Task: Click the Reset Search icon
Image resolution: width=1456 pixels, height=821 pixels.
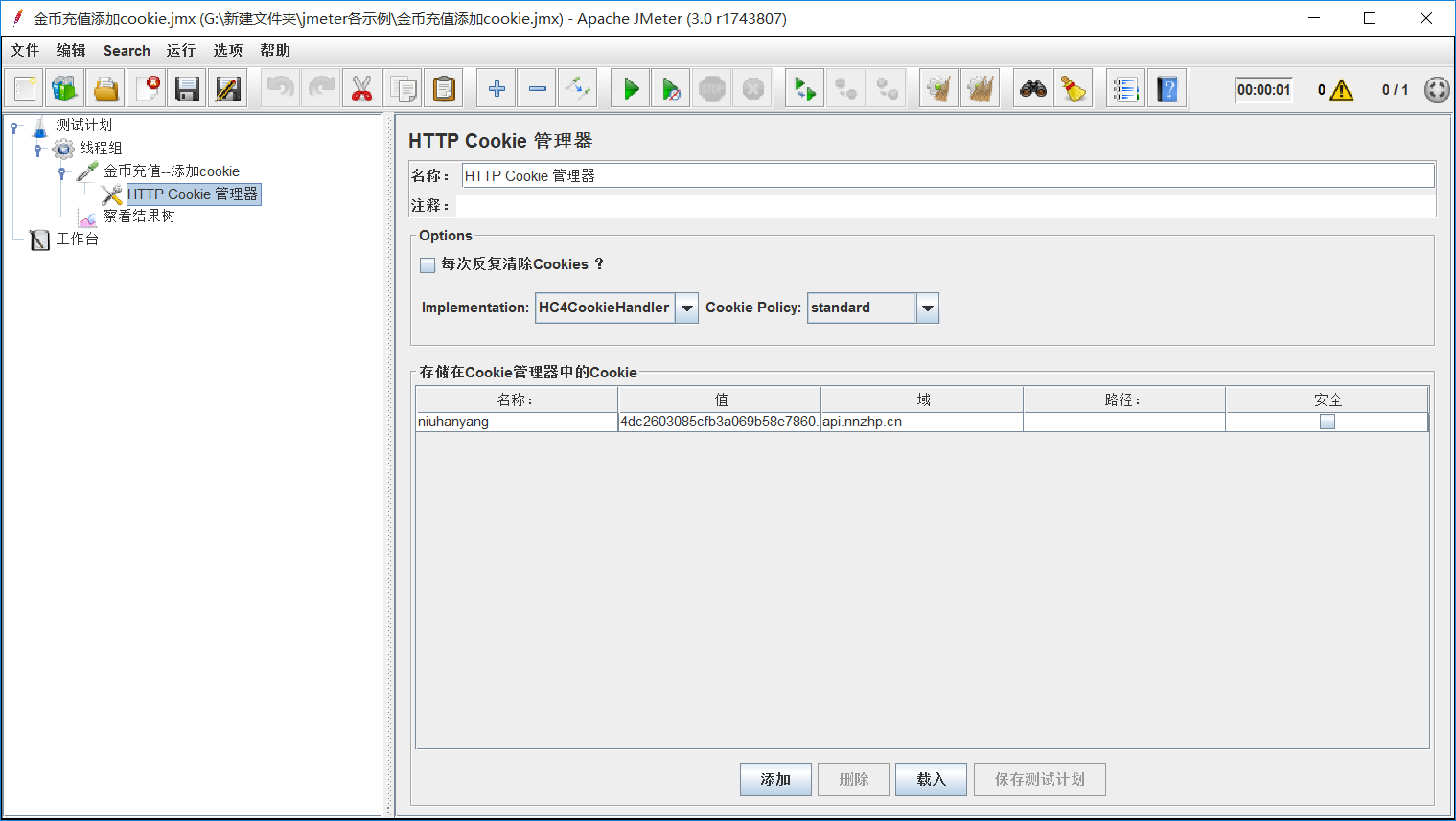Action: (x=1074, y=89)
